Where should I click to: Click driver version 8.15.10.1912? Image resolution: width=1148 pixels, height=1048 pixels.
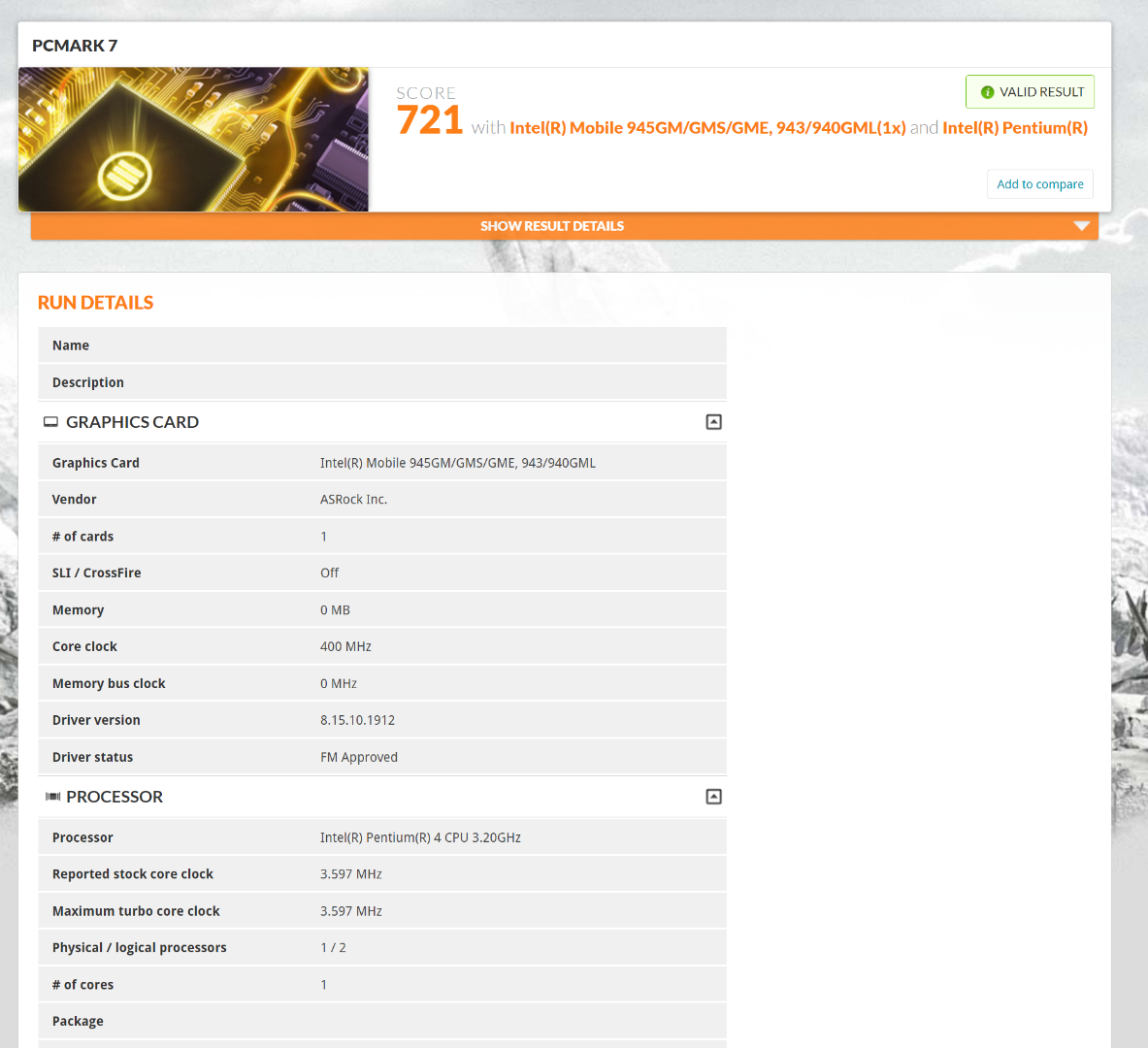coord(357,720)
